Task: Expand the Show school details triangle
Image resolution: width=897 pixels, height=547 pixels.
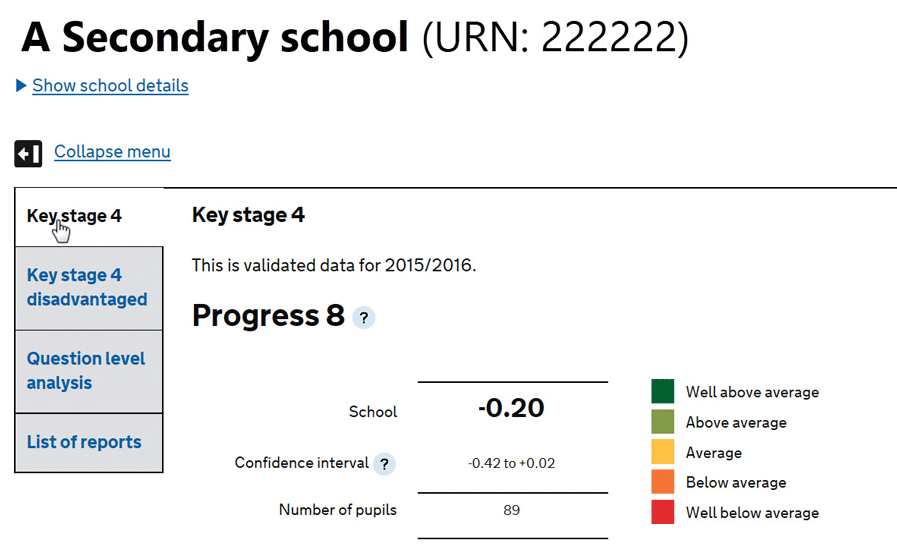Action: [x=21, y=86]
